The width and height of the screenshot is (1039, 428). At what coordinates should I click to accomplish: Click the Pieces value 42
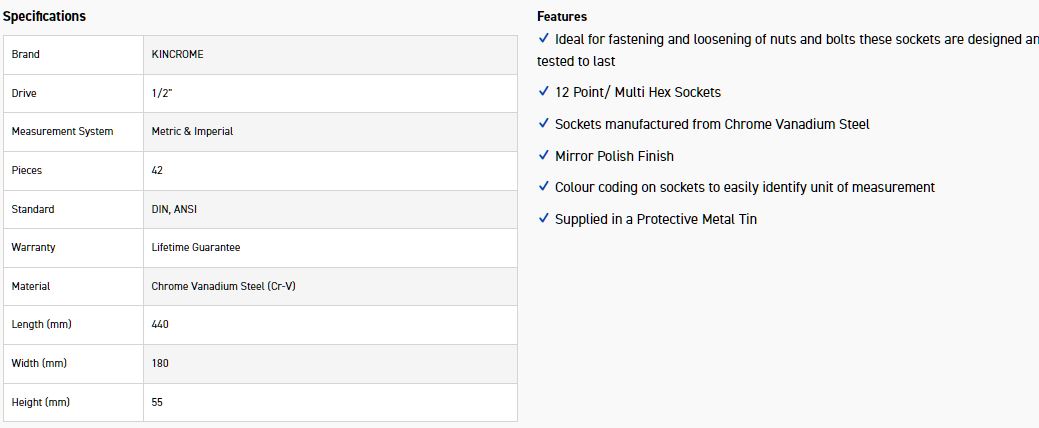(x=158, y=171)
